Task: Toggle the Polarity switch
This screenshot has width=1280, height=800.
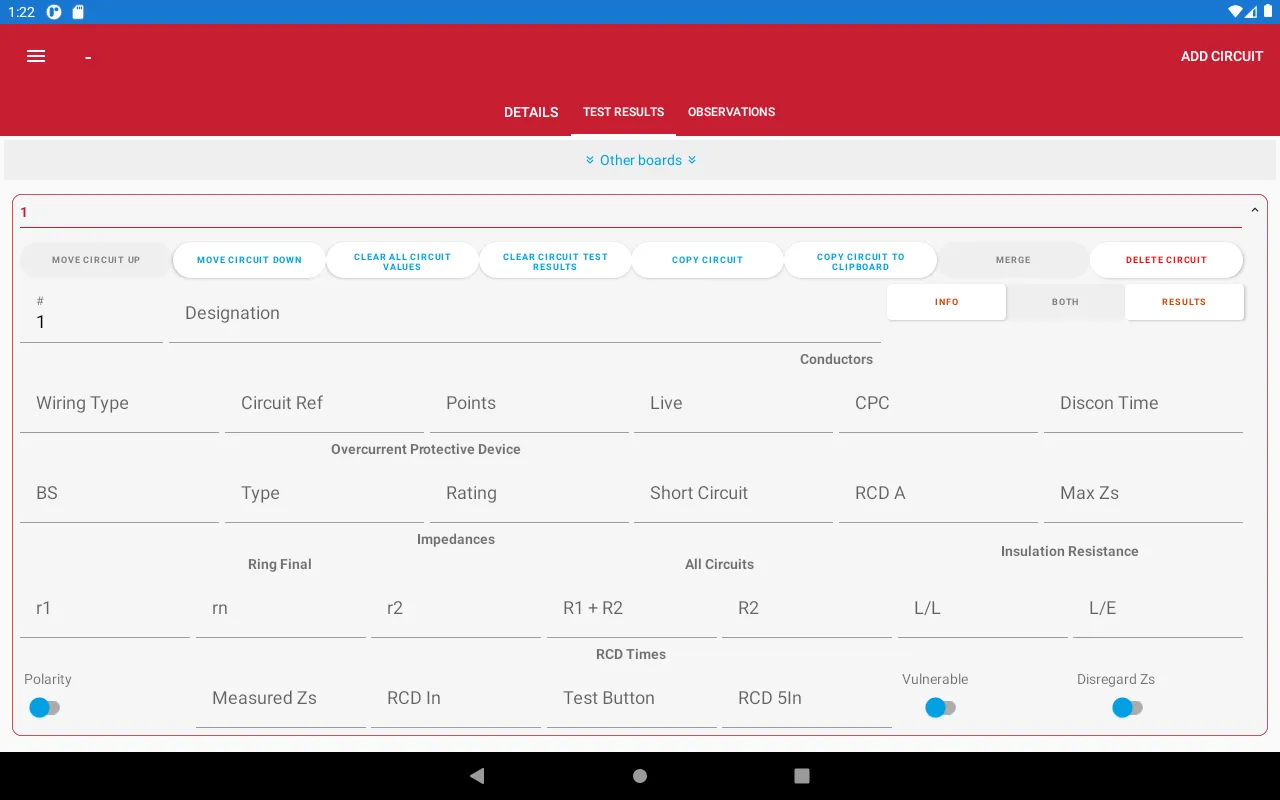Action: pyautogui.click(x=45, y=707)
